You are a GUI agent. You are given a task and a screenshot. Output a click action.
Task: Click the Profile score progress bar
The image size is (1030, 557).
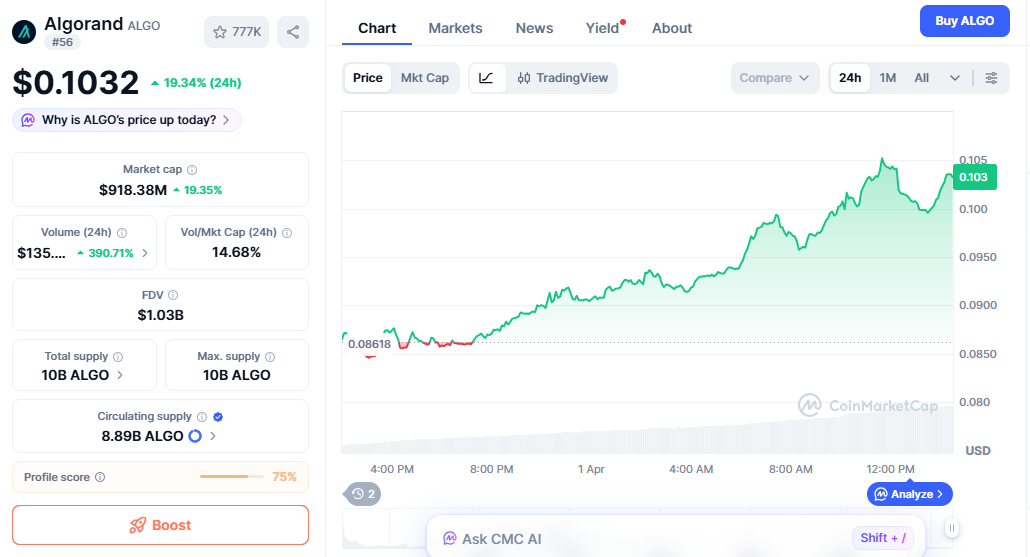point(231,476)
